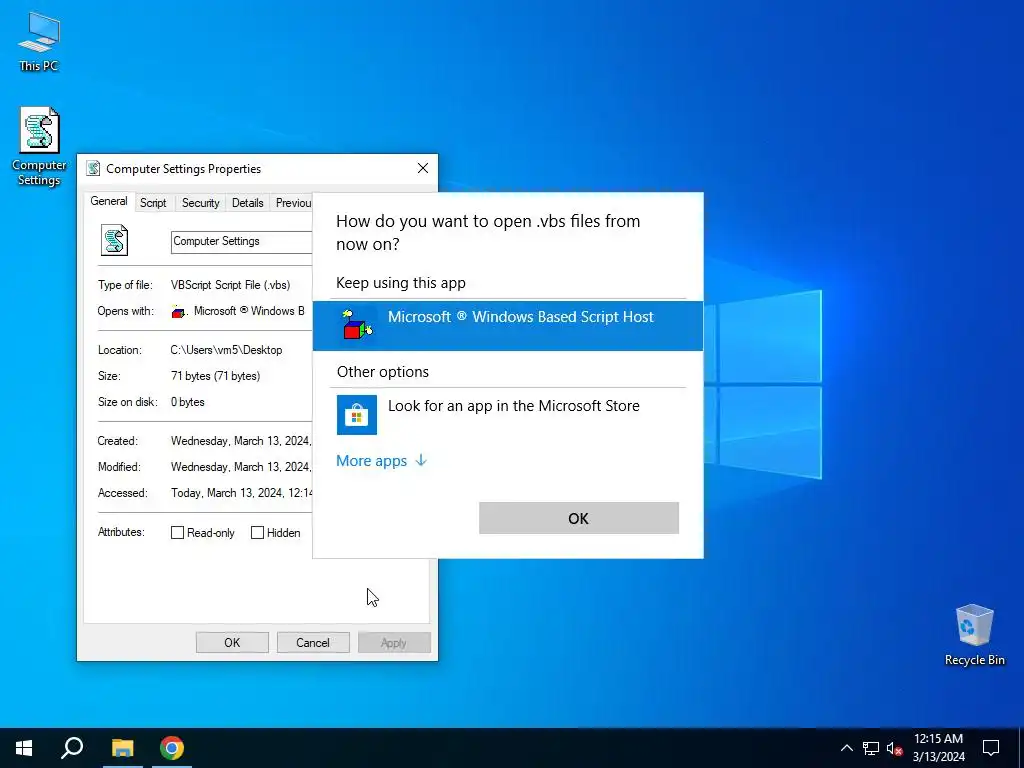The height and width of the screenshot is (768, 1024).
Task: Click OK in Computer Settings Properties
Action: (x=232, y=643)
